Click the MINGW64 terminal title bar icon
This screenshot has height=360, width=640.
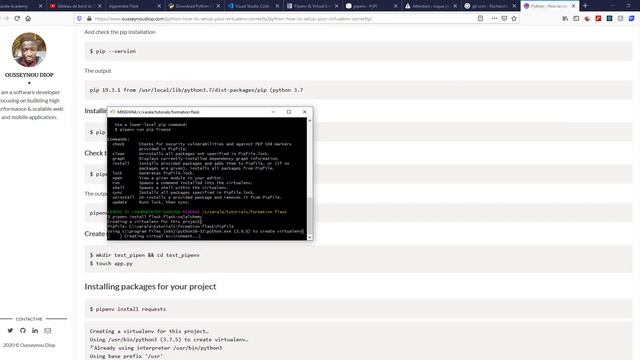click(113, 112)
